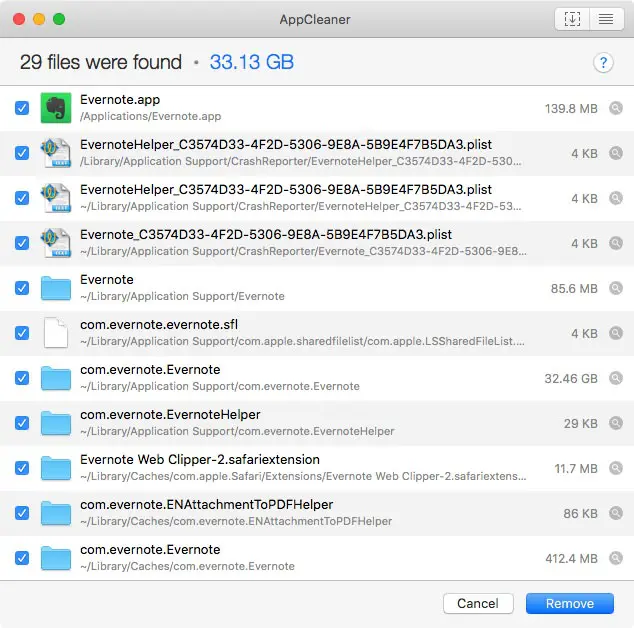The height and width of the screenshot is (628, 634).
Task: Select the com.evernote.evernote.sfl file name
Action: 159,325
